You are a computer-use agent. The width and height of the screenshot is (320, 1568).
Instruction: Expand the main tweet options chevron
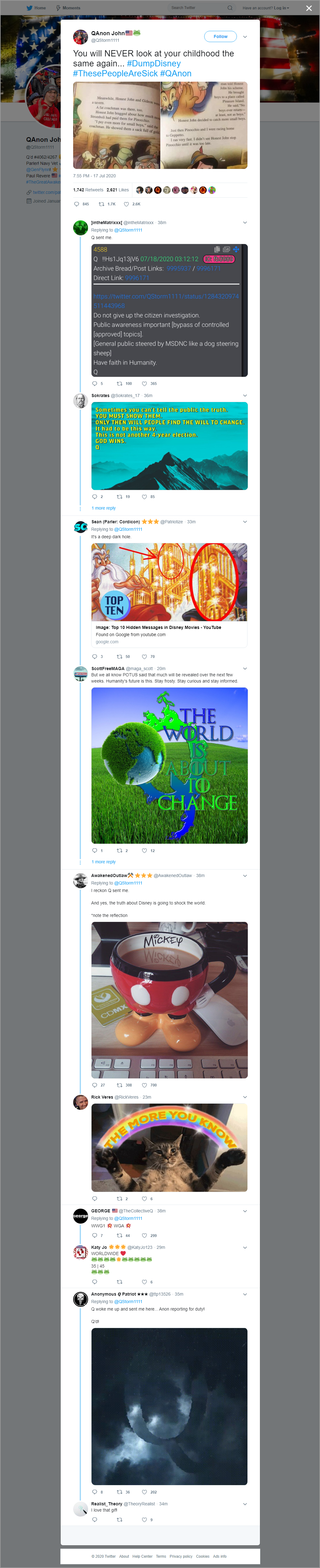click(x=245, y=36)
